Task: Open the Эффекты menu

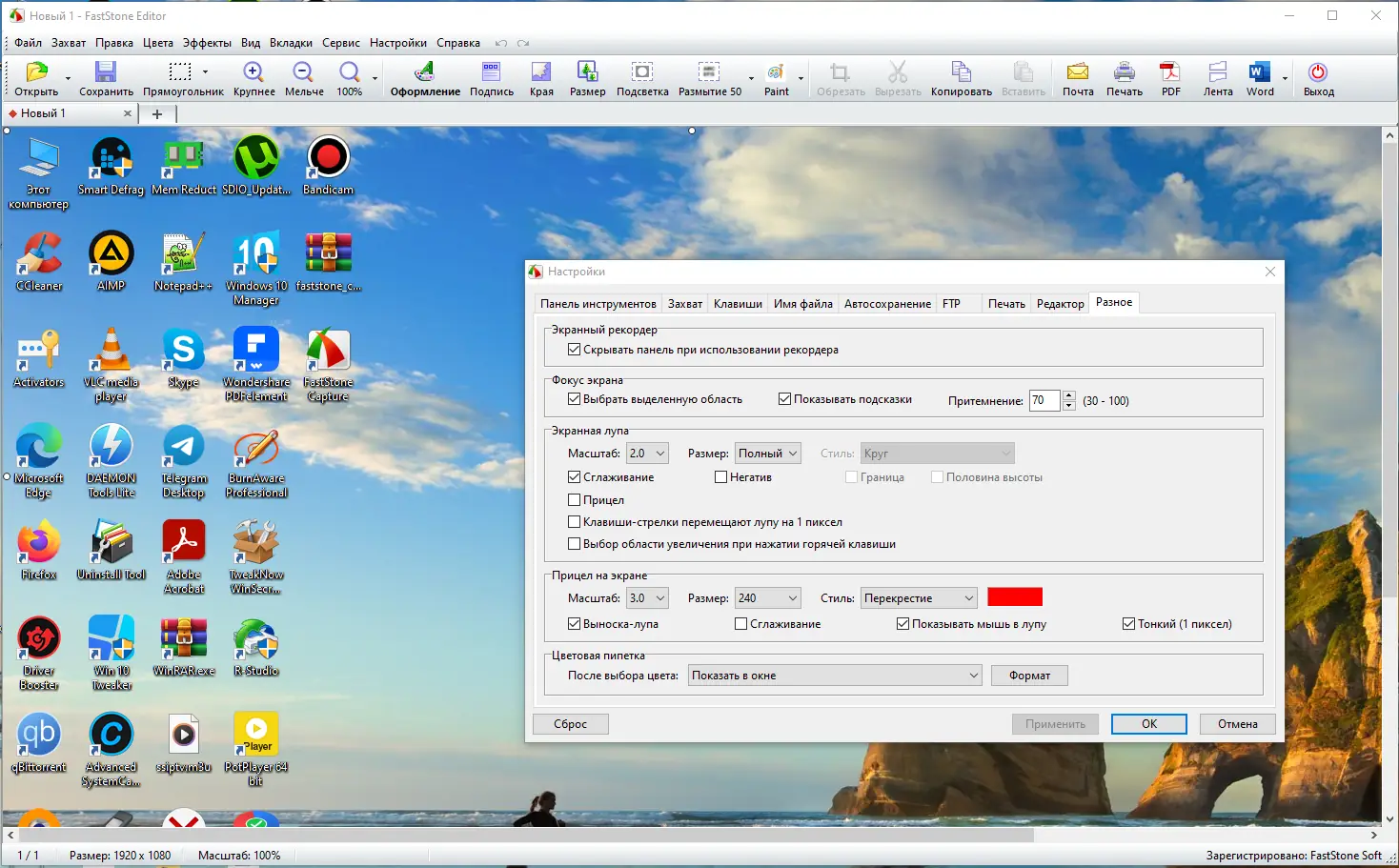Action: (207, 43)
